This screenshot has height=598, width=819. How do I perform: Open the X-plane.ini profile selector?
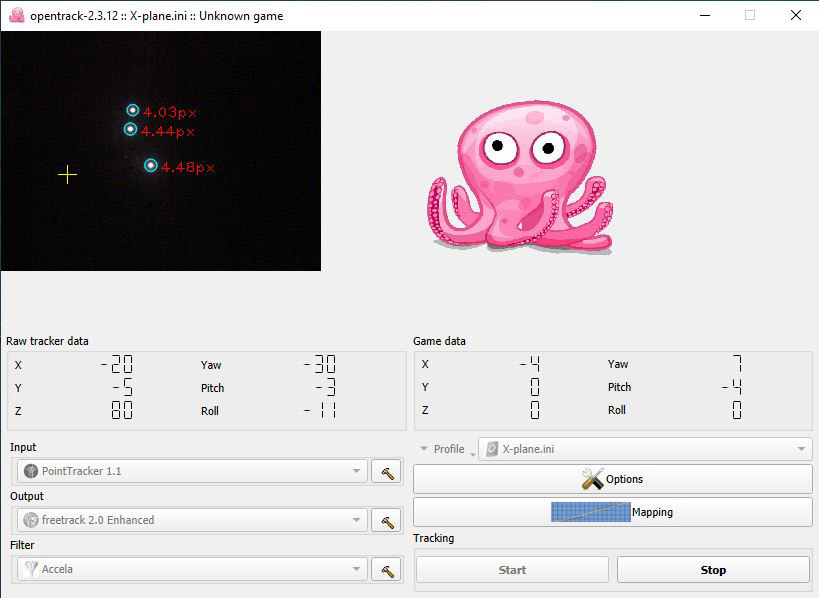[x=645, y=449]
